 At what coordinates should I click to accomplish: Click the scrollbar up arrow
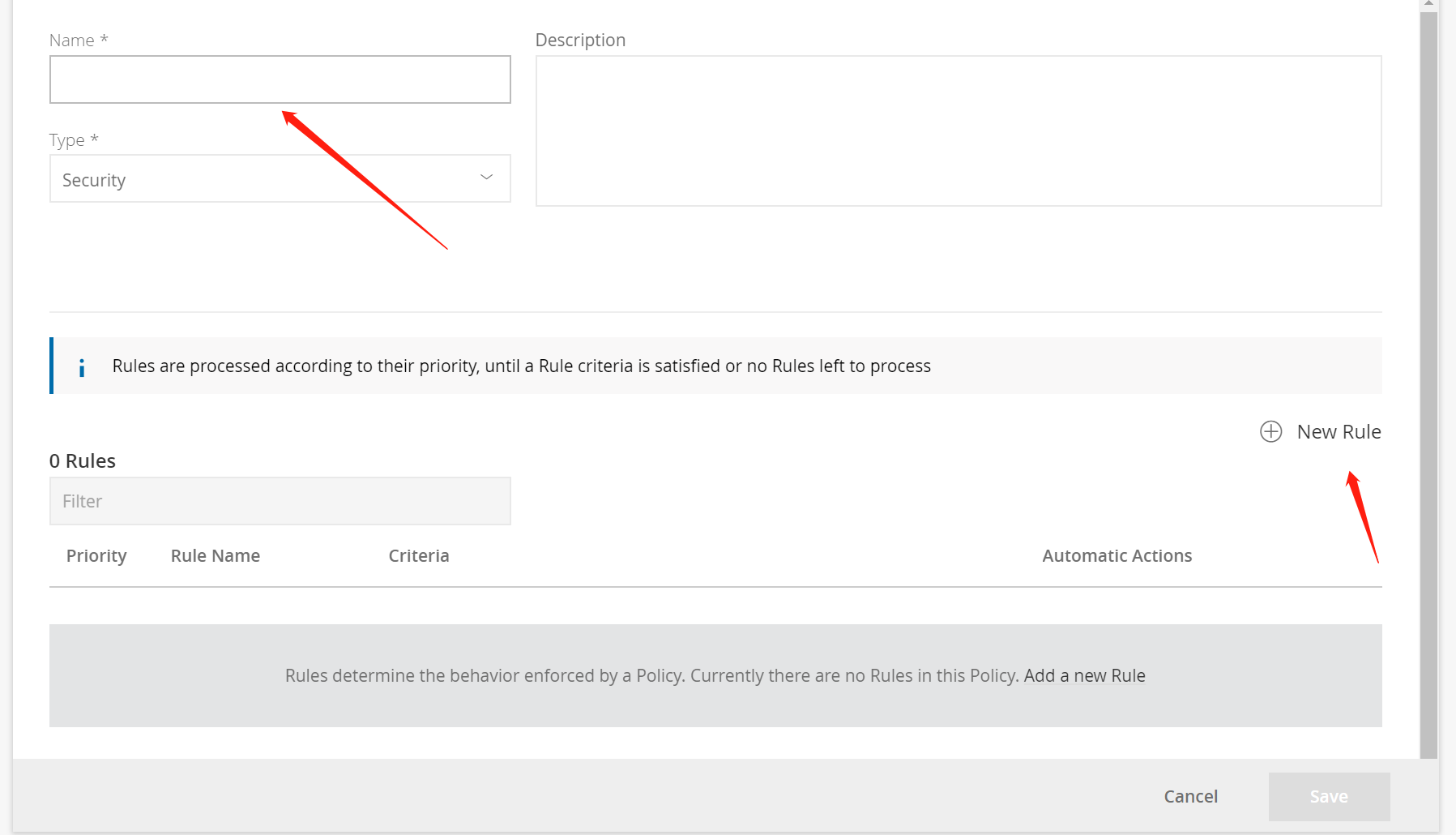click(x=1428, y=4)
